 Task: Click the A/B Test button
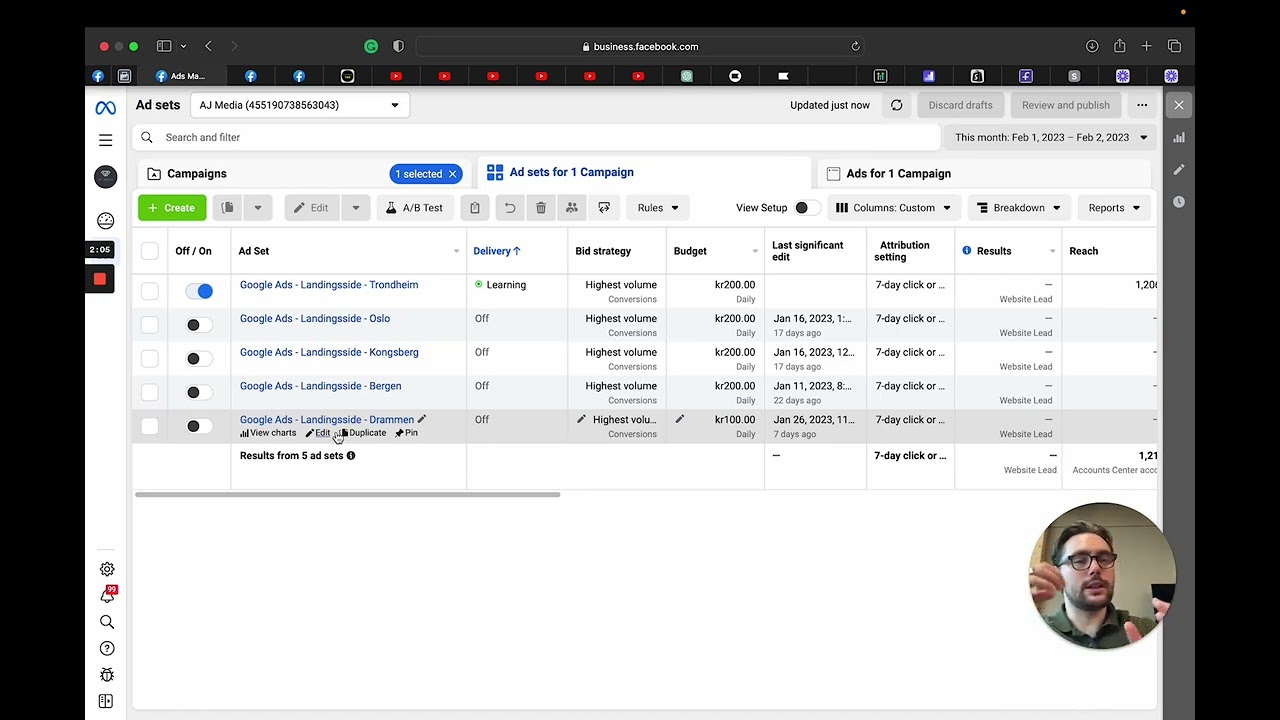[415, 208]
